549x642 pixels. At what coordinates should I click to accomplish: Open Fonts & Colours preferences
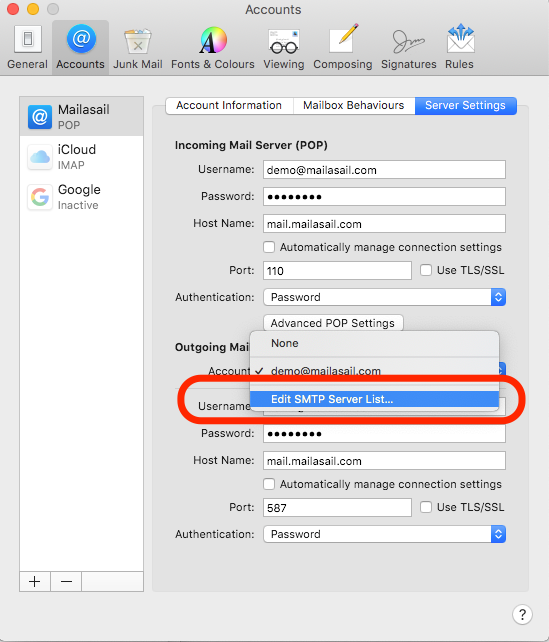click(x=212, y=47)
